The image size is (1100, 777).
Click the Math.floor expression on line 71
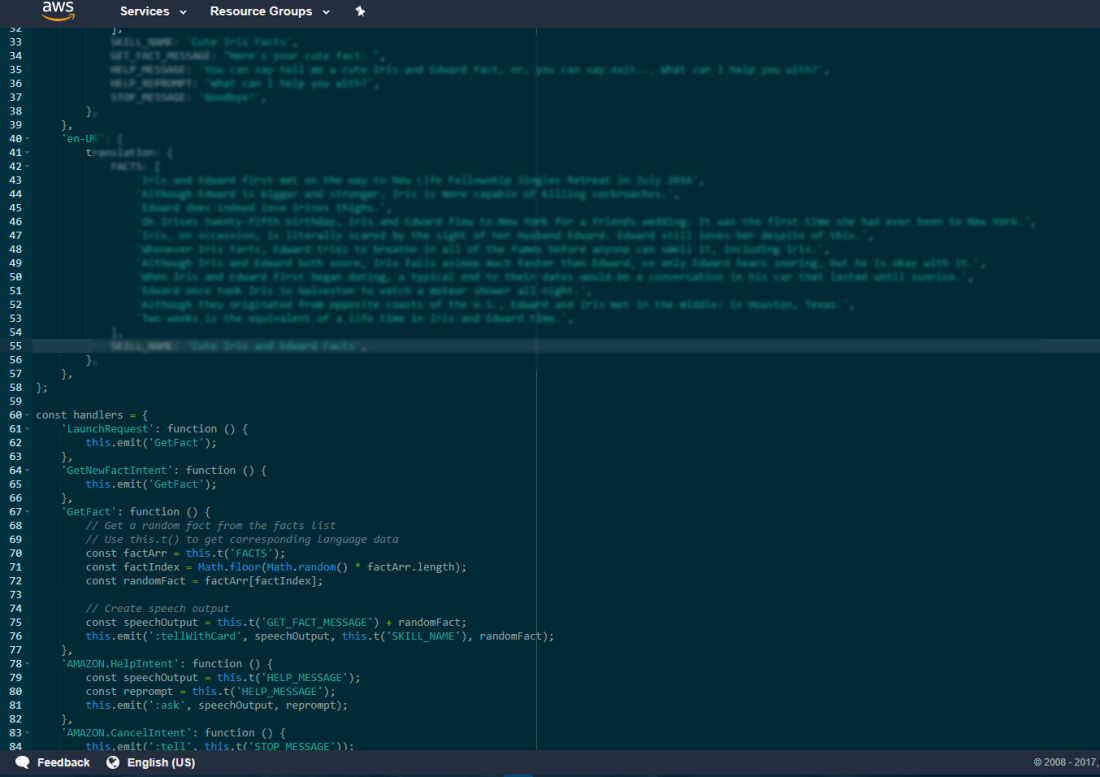(x=229, y=567)
